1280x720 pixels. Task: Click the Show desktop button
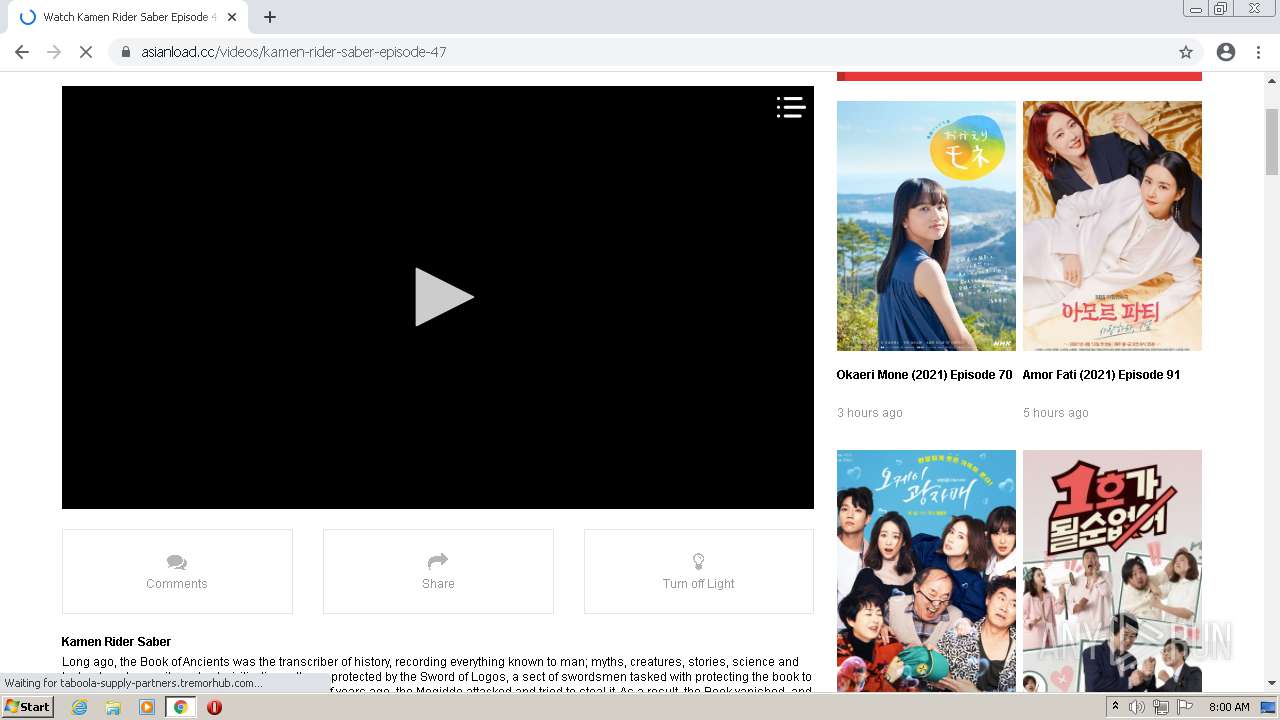[x=1268, y=707]
